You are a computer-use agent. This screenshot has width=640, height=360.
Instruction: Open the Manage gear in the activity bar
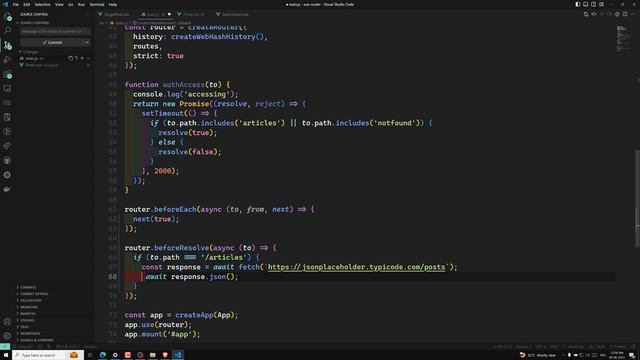click(x=7, y=336)
